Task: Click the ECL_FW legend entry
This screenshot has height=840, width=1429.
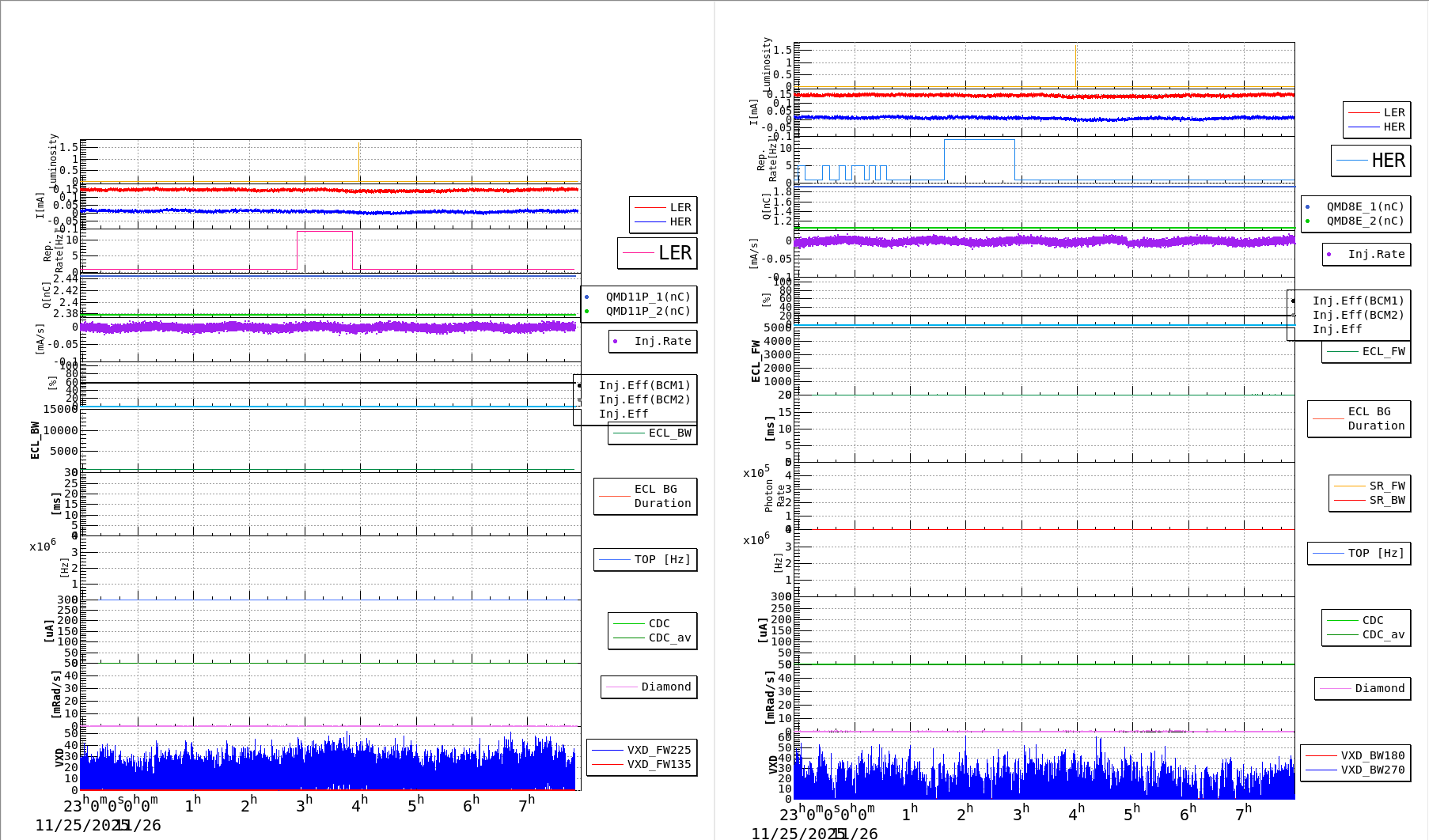Action: coord(1365,351)
